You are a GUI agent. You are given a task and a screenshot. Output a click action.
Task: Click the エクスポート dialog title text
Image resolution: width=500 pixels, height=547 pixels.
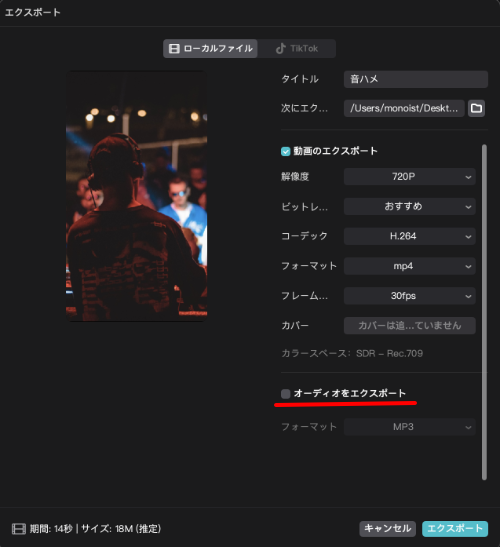pos(33,13)
